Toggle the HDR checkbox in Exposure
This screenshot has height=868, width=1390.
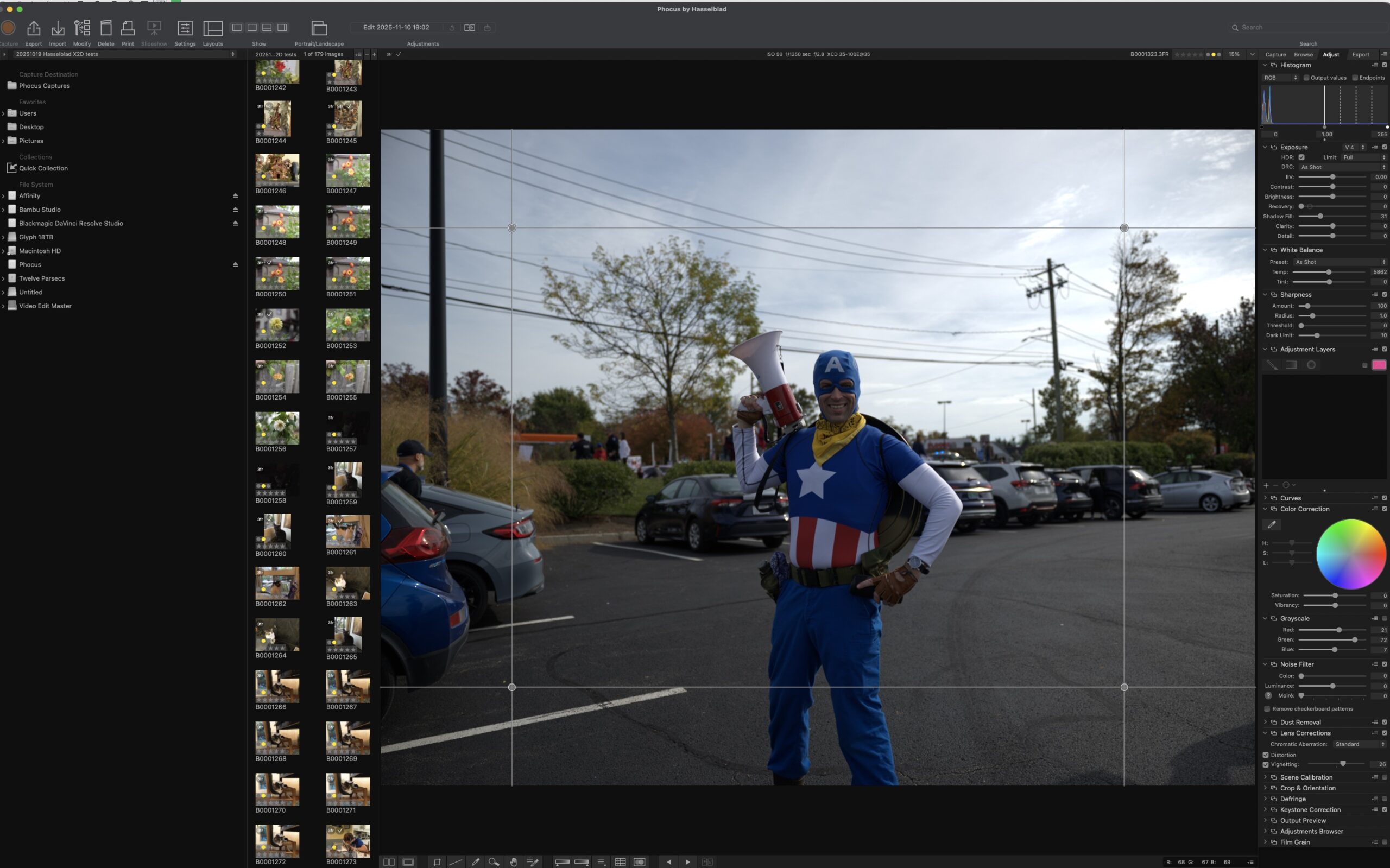click(1301, 157)
